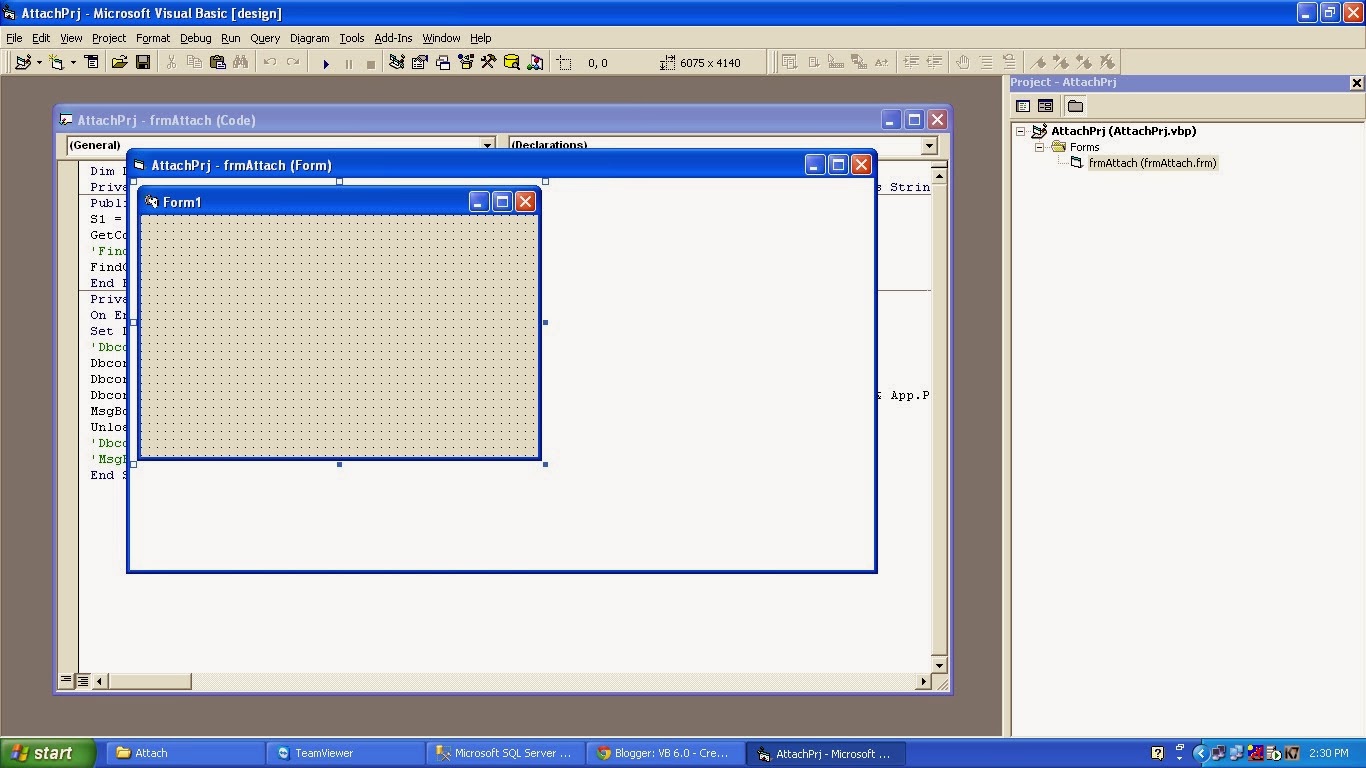1366x768 pixels.
Task: Click the Paste clipboard icon
Action: click(217, 62)
